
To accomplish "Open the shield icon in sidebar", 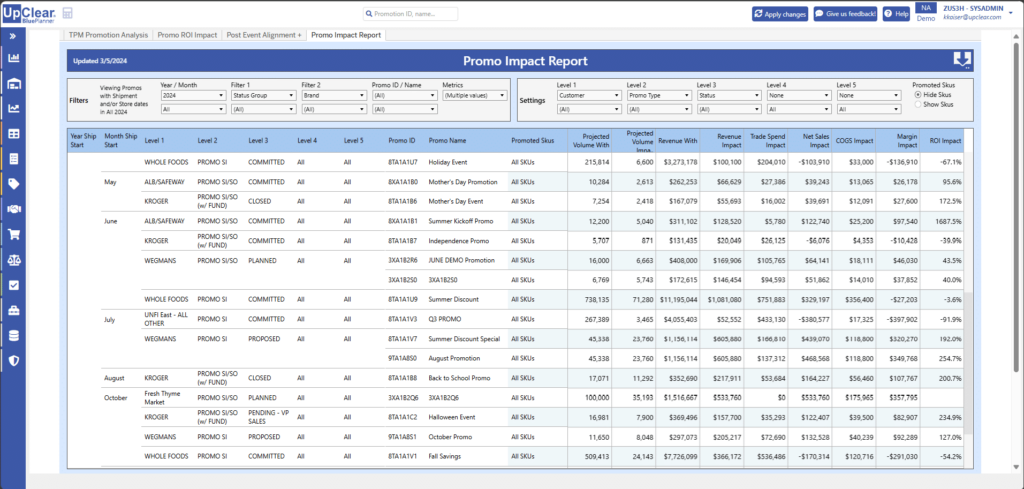I will pos(13,360).
